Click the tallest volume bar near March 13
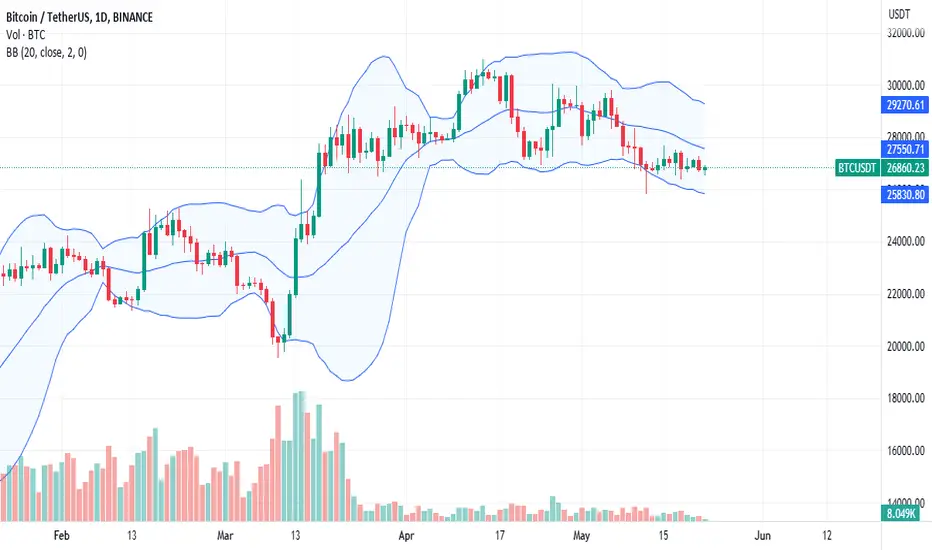This screenshot has height=550, width=932. click(301, 456)
